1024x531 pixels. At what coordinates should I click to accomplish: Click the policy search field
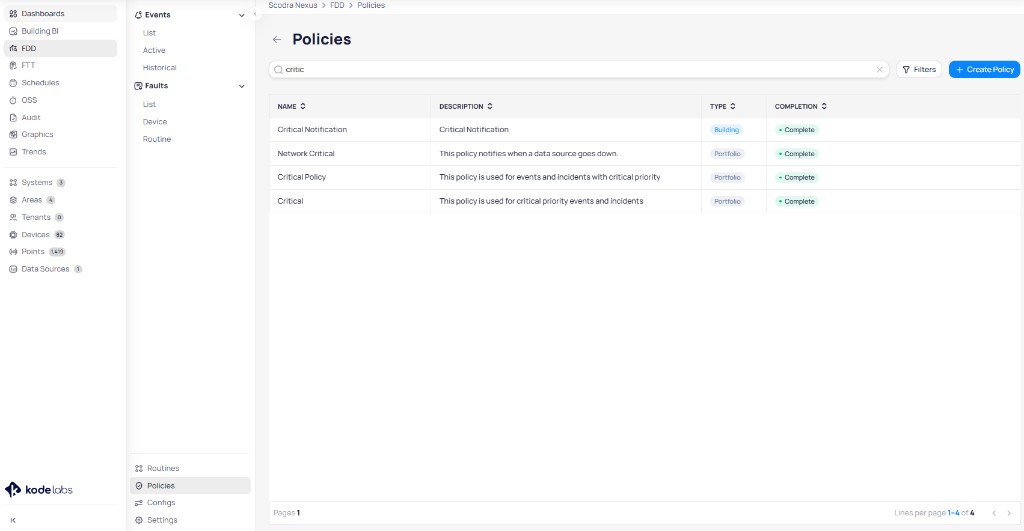pos(579,69)
